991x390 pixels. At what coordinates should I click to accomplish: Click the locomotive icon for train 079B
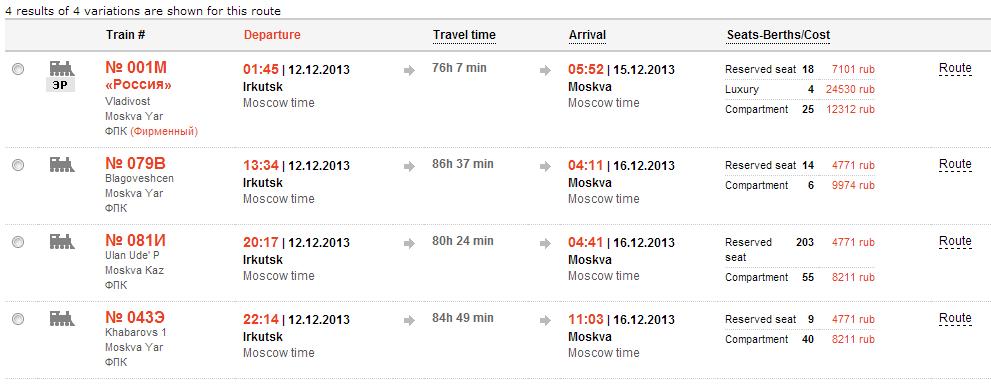click(62, 164)
